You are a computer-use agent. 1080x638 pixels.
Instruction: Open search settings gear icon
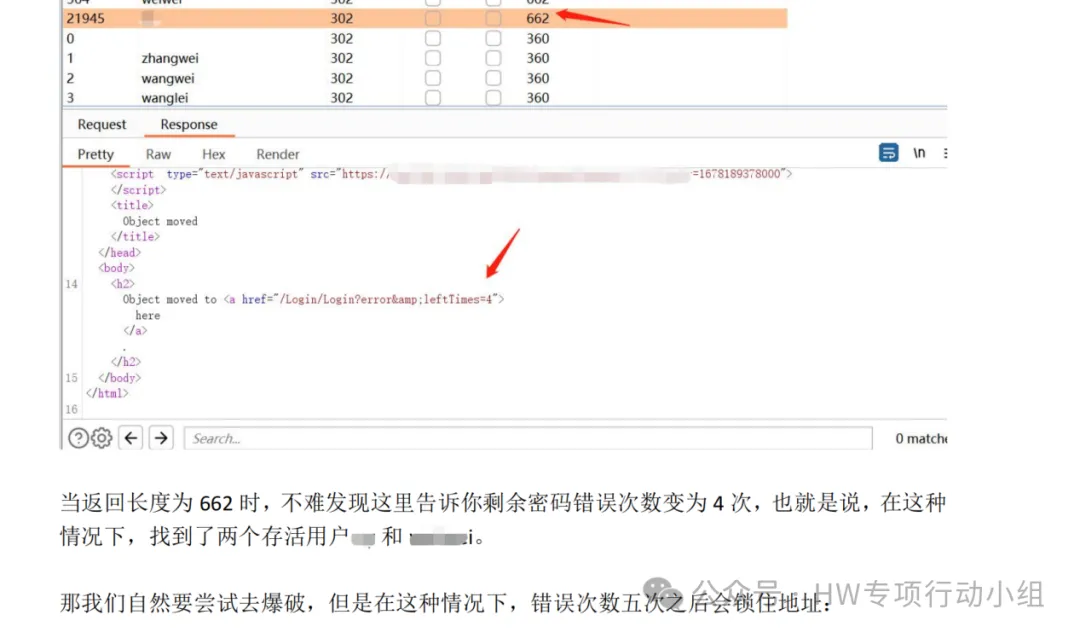click(102, 438)
